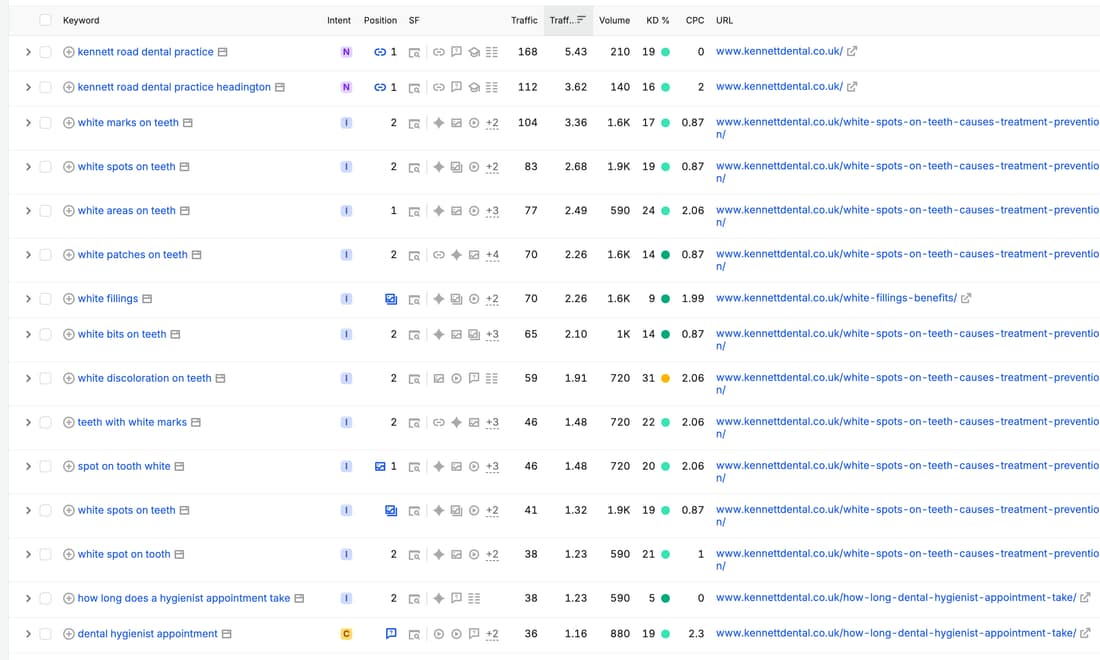This screenshot has height=660, width=1100.
Task: Expand the 'kennett road dental practice' row
Action: (28, 52)
